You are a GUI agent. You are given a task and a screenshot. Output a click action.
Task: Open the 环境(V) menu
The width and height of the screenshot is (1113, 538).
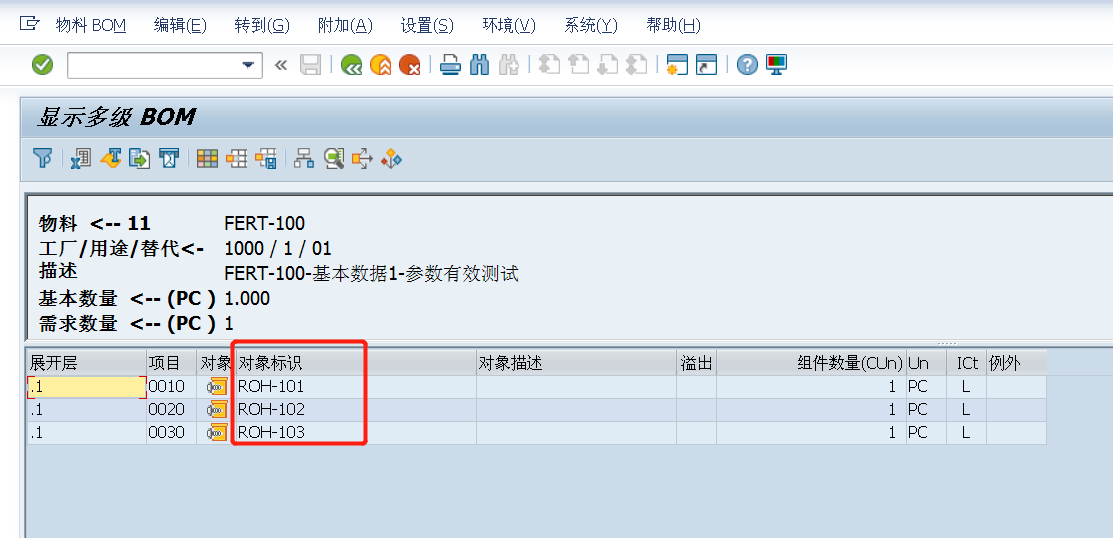(x=509, y=26)
